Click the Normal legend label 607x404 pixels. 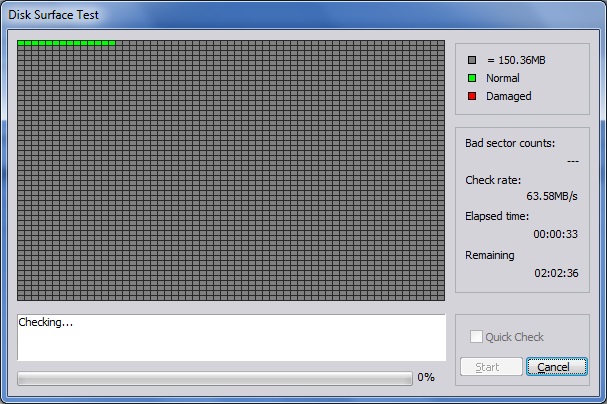[502, 78]
